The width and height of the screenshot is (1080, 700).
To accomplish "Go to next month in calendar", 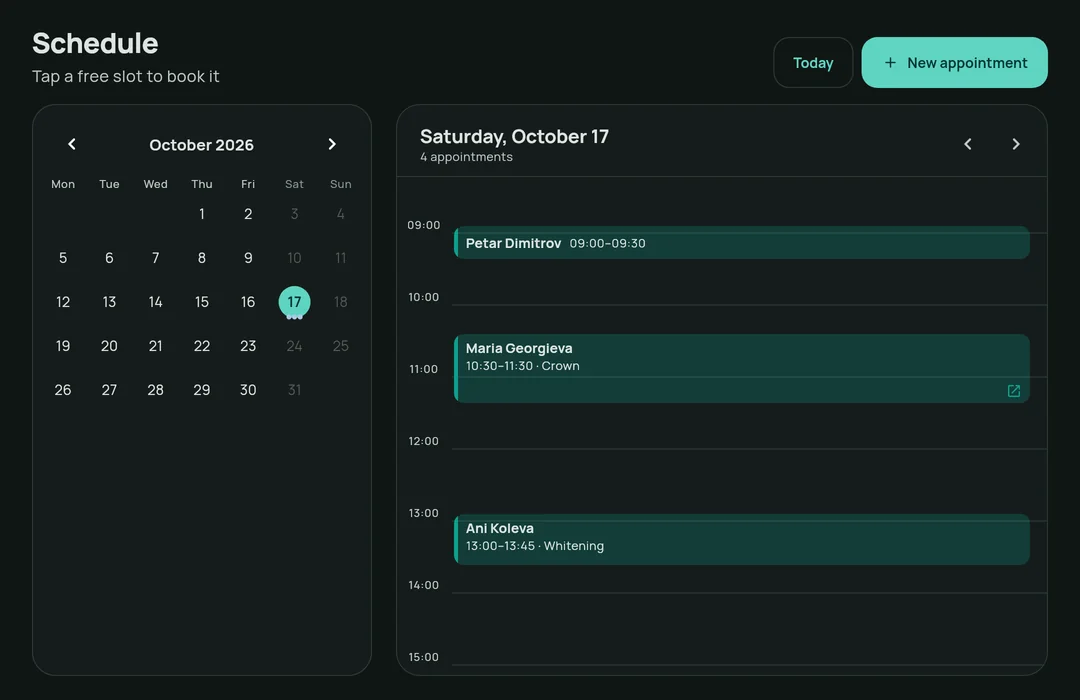I will 332,144.
